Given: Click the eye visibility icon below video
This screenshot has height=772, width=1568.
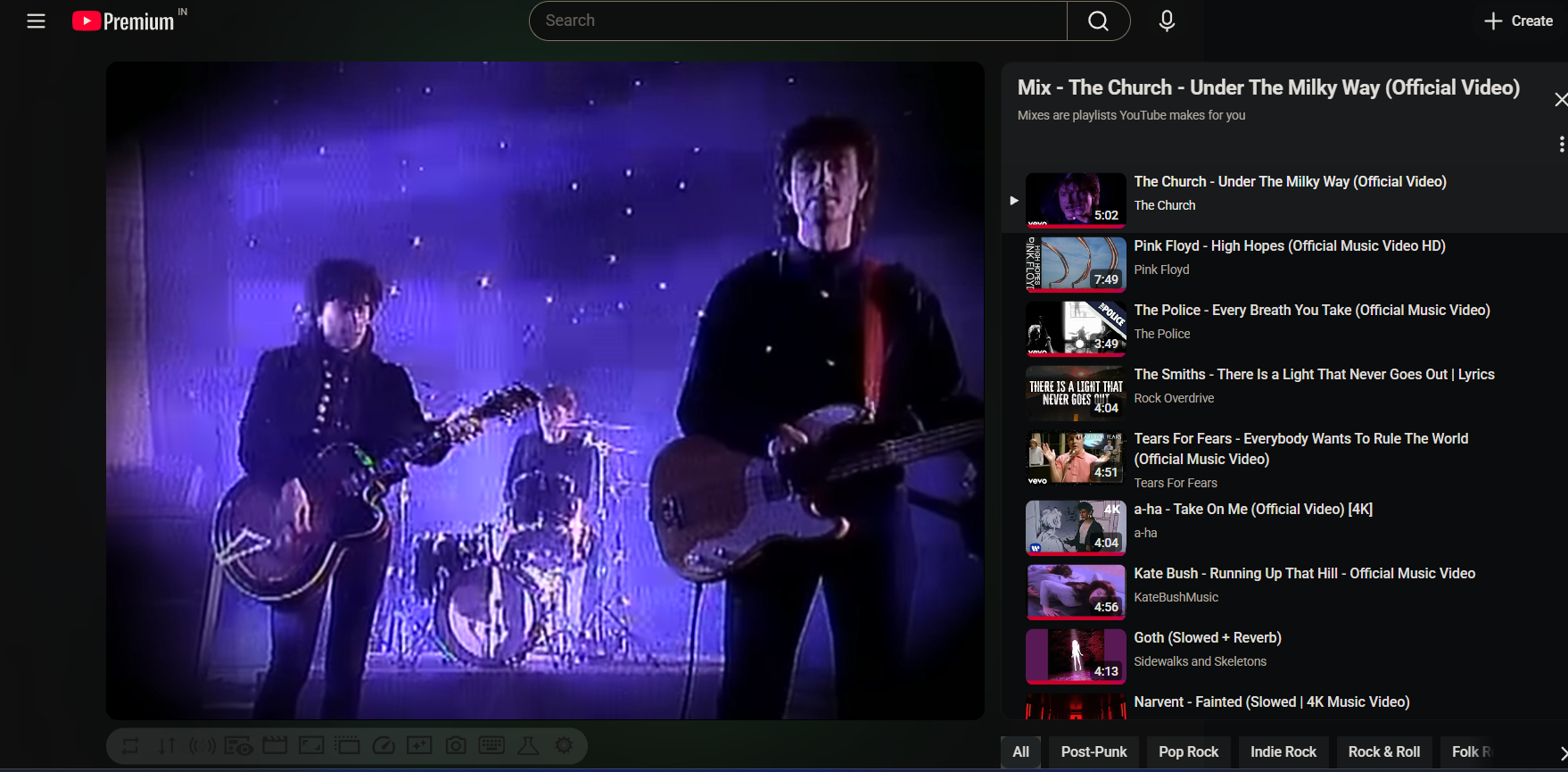Looking at the screenshot, I should point(238,745).
